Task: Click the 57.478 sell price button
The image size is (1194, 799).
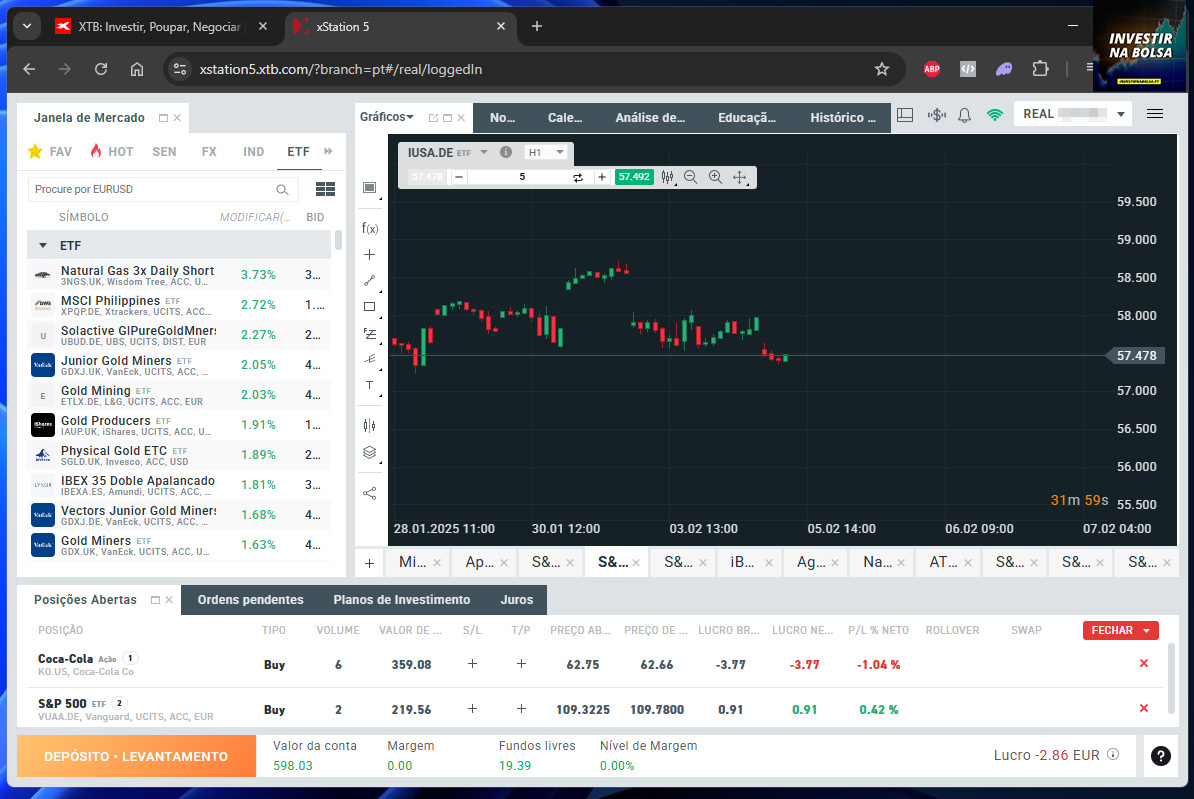Action: pos(426,177)
